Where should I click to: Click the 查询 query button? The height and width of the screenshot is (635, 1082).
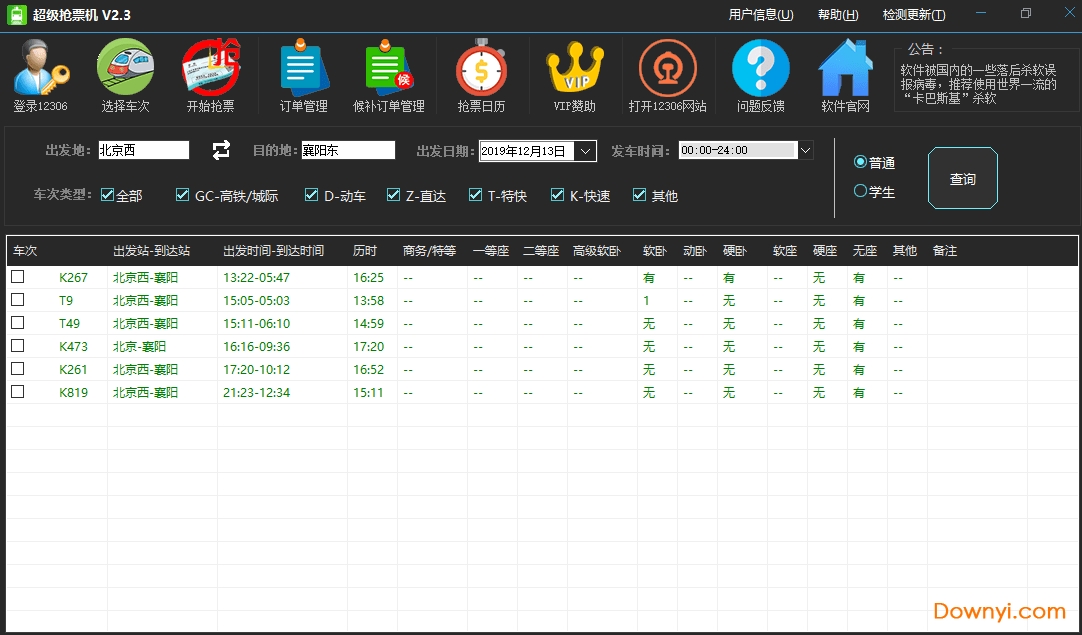coord(962,178)
